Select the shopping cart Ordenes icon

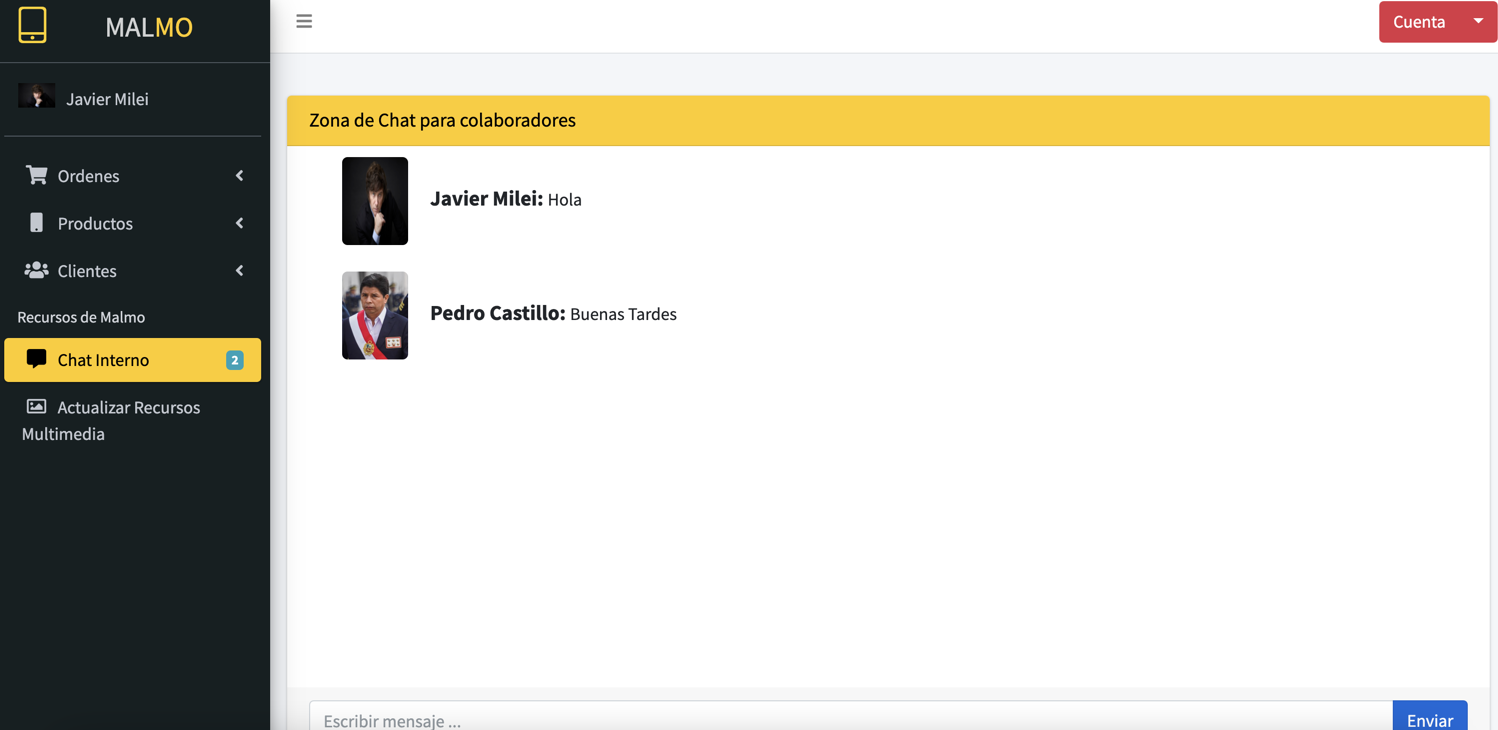click(36, 175)
